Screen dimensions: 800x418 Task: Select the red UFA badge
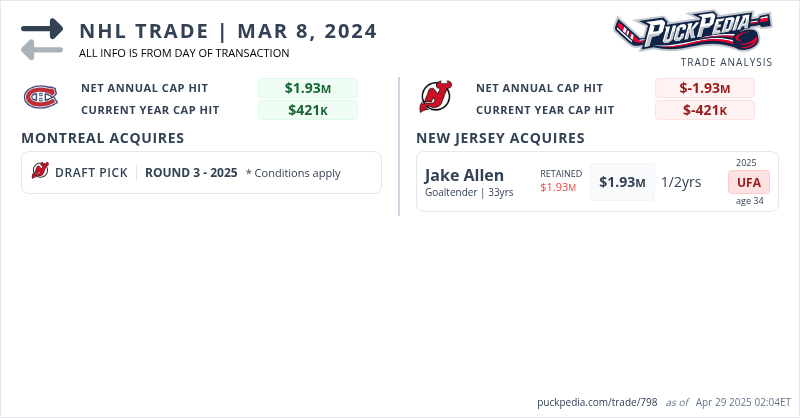pos(748,182)
